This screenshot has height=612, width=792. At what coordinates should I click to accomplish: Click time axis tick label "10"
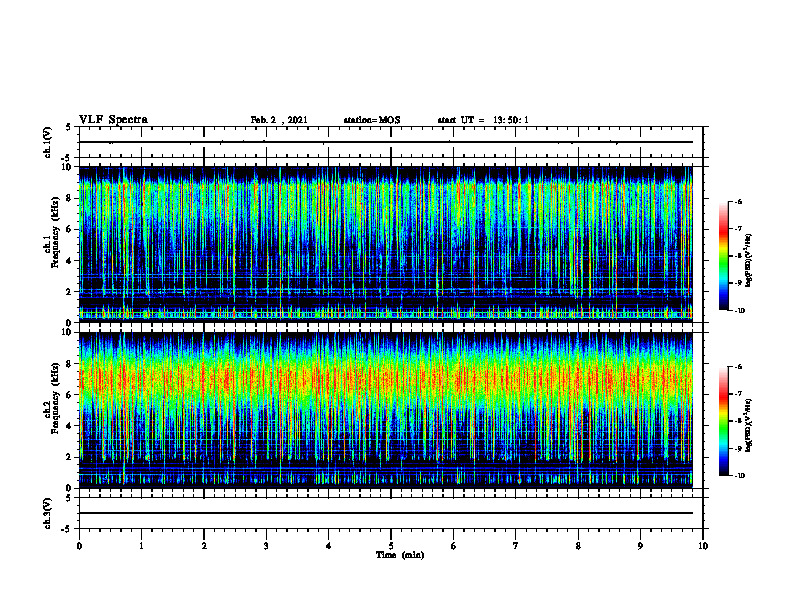(703, 546)
